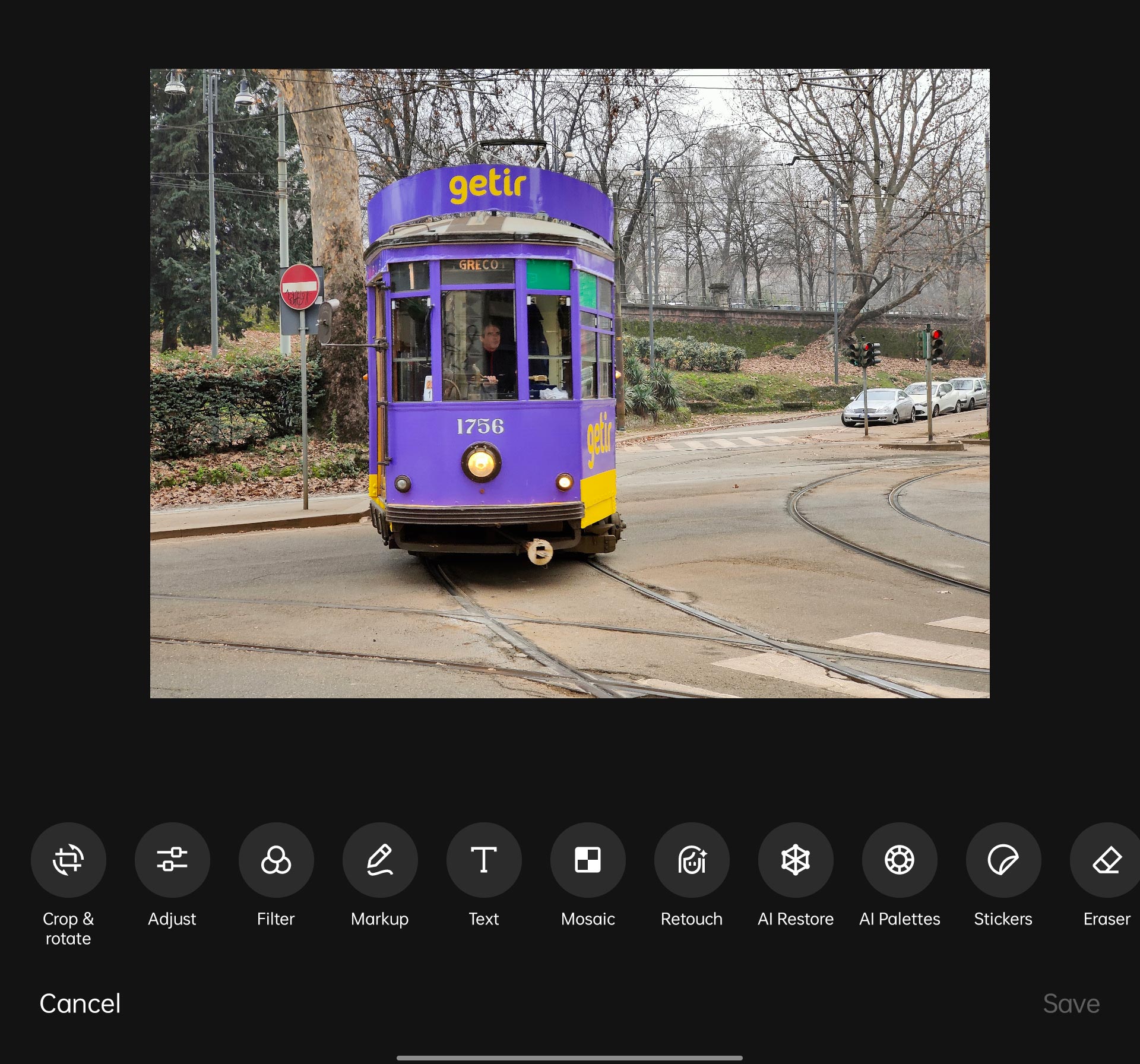This screenshot has width=1140, height=1064.
Task: Open the AI Restore tool
Action: [x=796, y=859]
